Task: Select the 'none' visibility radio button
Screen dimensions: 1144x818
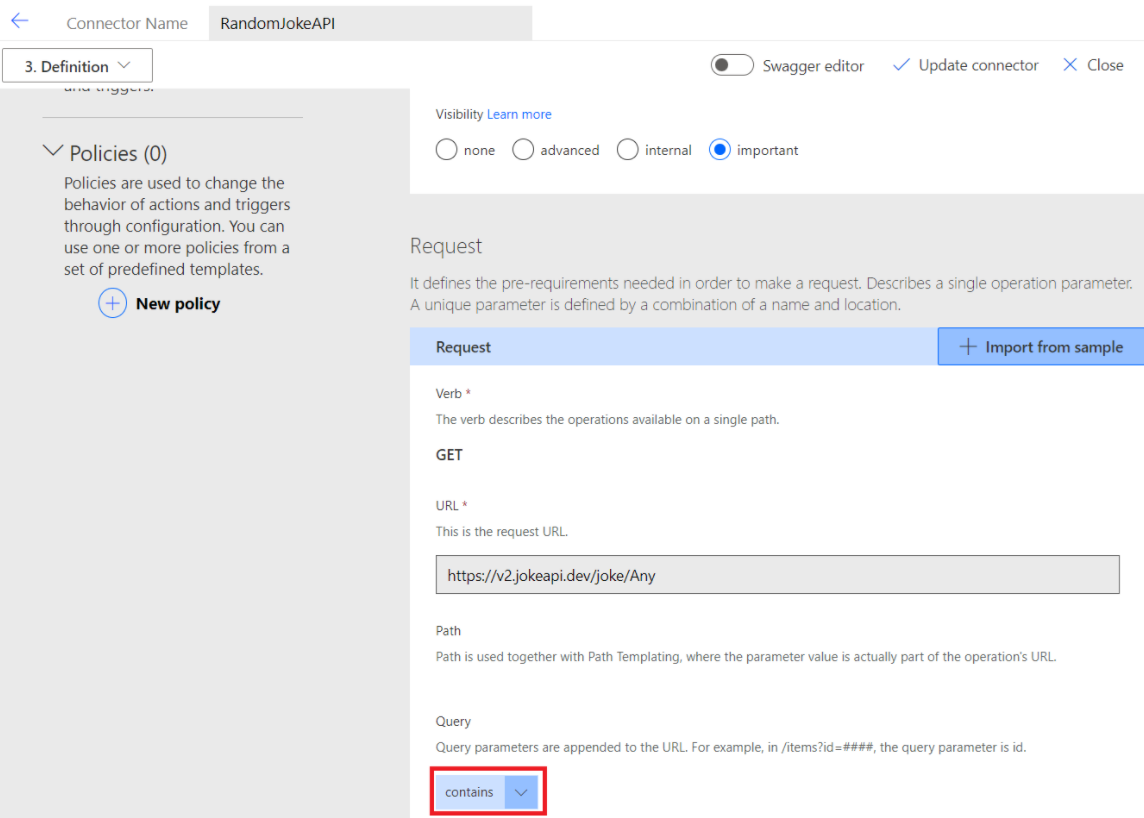Action: pyautogui.click(x=447, y=150)
